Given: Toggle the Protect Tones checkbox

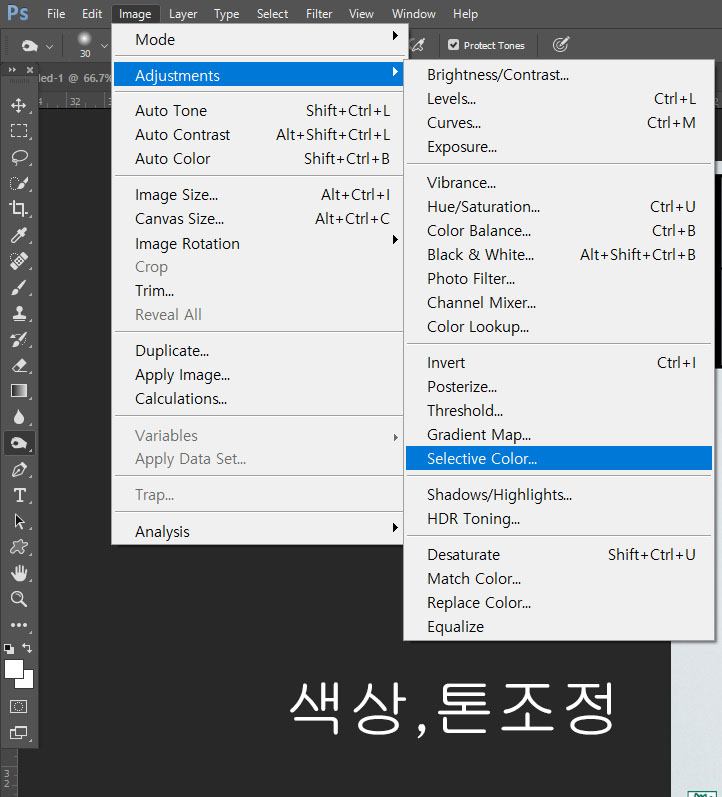Looking at the screenshot, I should (454, 45).
